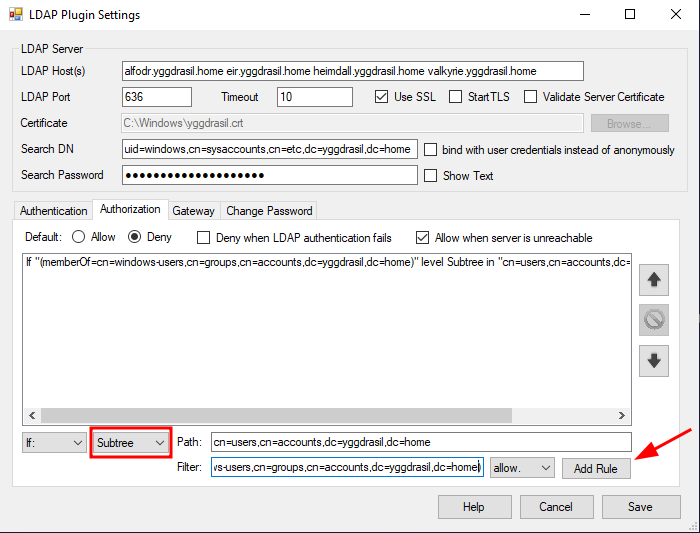This screenshot has height=533, width=700.
Task: Open the Change Password tab
Action: [269, 211]
